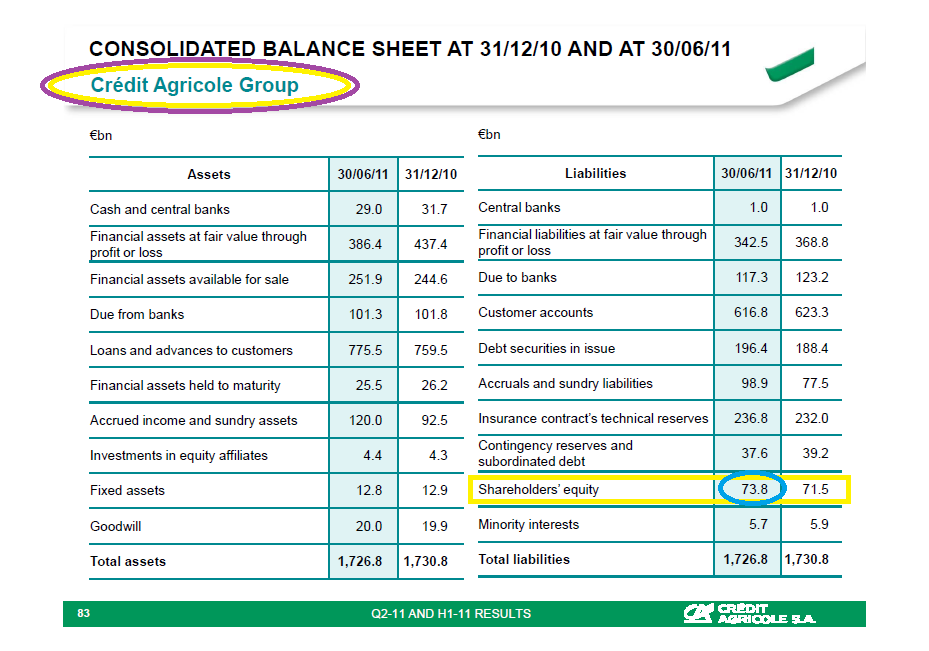Click the green ribbon graphic at top right
Image resolution: width=929 pixels, height=651 pixels.
789,65
